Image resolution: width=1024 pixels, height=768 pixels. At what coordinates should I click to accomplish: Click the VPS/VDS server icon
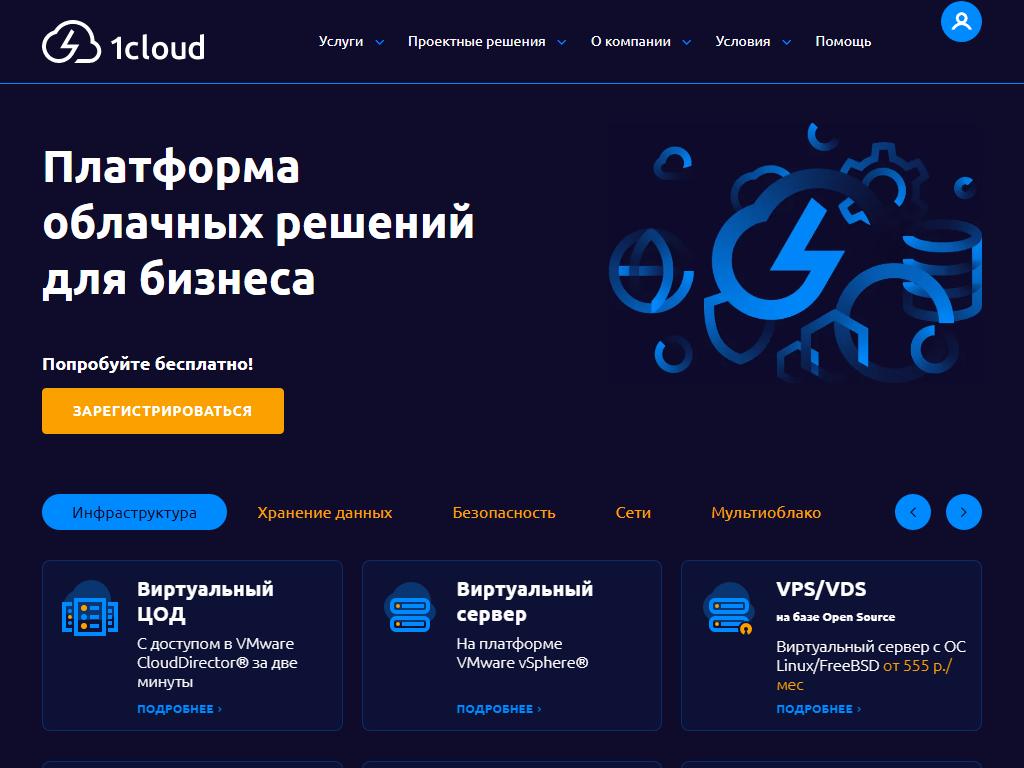click(x=728, y=609)
